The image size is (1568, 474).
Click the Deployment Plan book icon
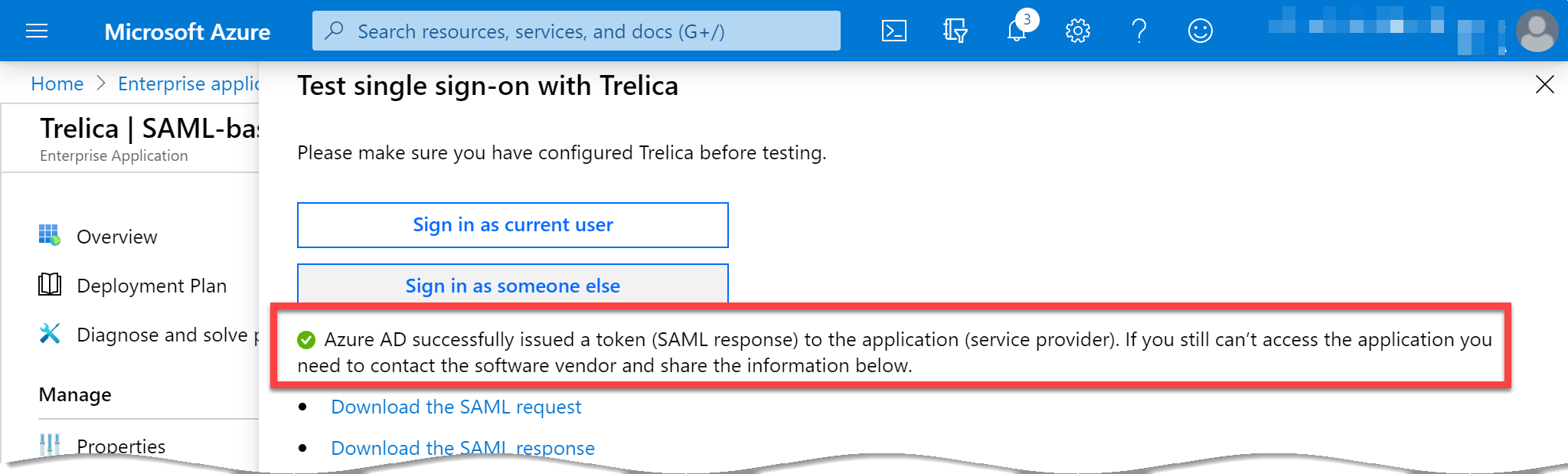[x=50, y=284]
